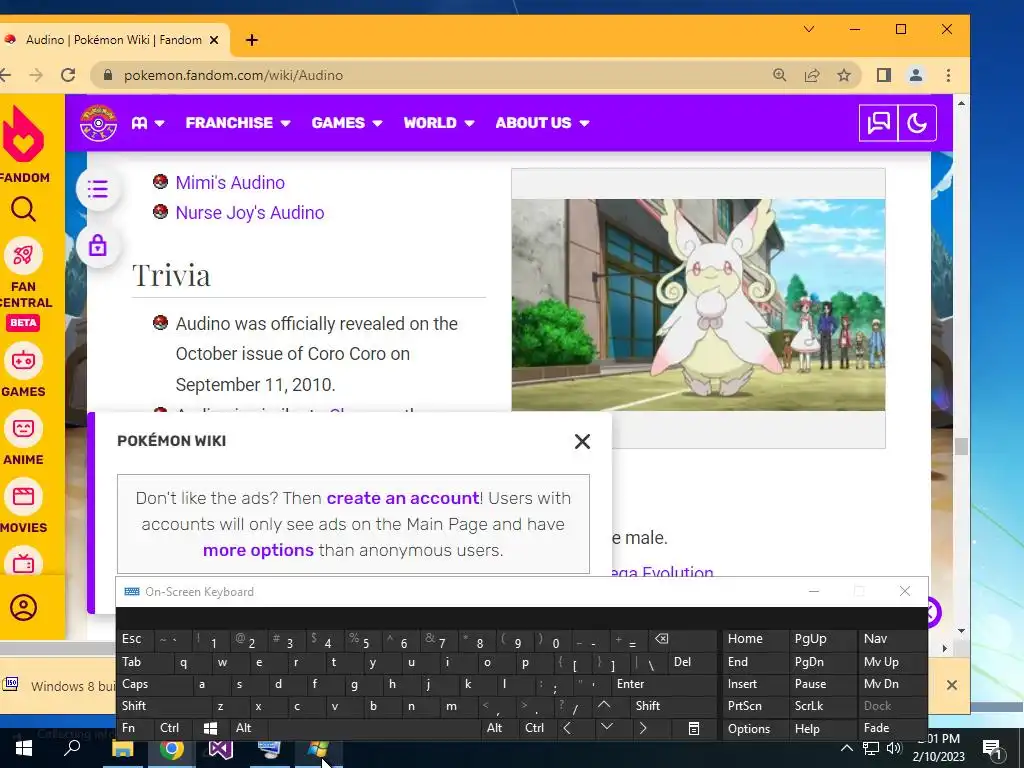
Task: Toggle left Ctrl key on On-Screen Keyboard
Action: point(172,728)
